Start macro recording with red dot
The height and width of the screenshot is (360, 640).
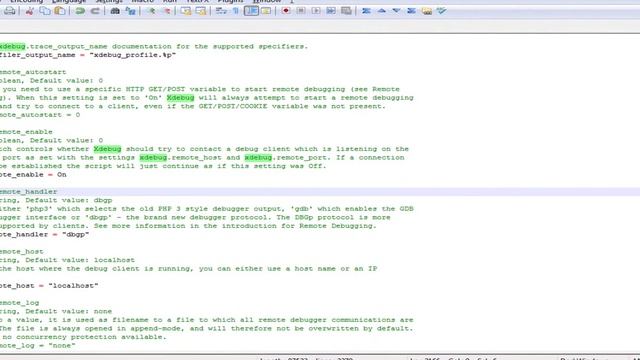click(286, 11)
